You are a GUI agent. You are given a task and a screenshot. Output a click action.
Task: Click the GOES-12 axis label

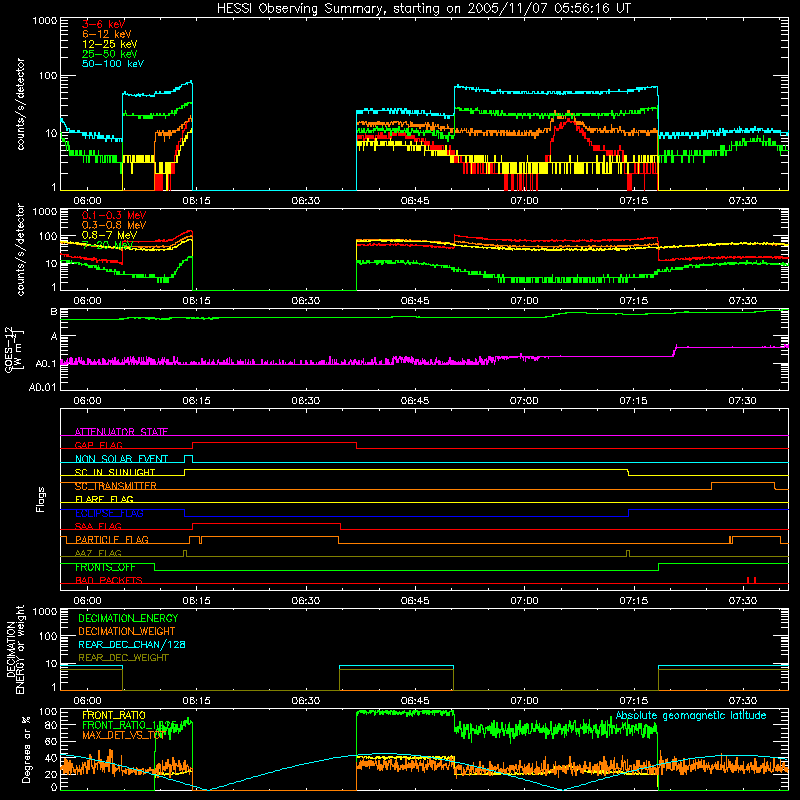point(9,349)
